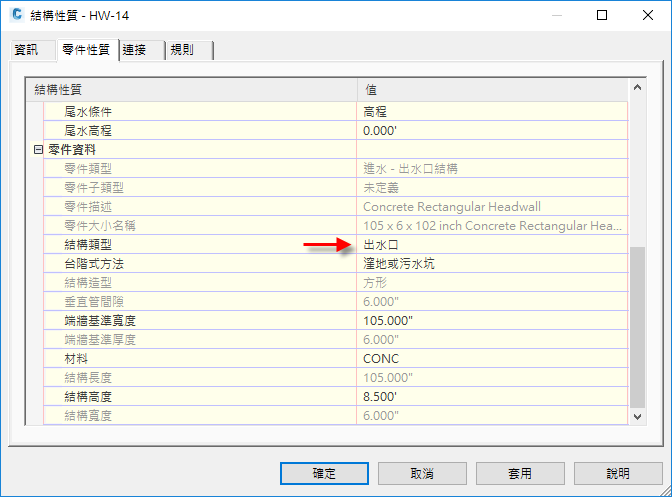Click the 105 x 6 x 102 inch value
Image resolution: width=672 pixels, height=497 pixels.
(492, 225)
